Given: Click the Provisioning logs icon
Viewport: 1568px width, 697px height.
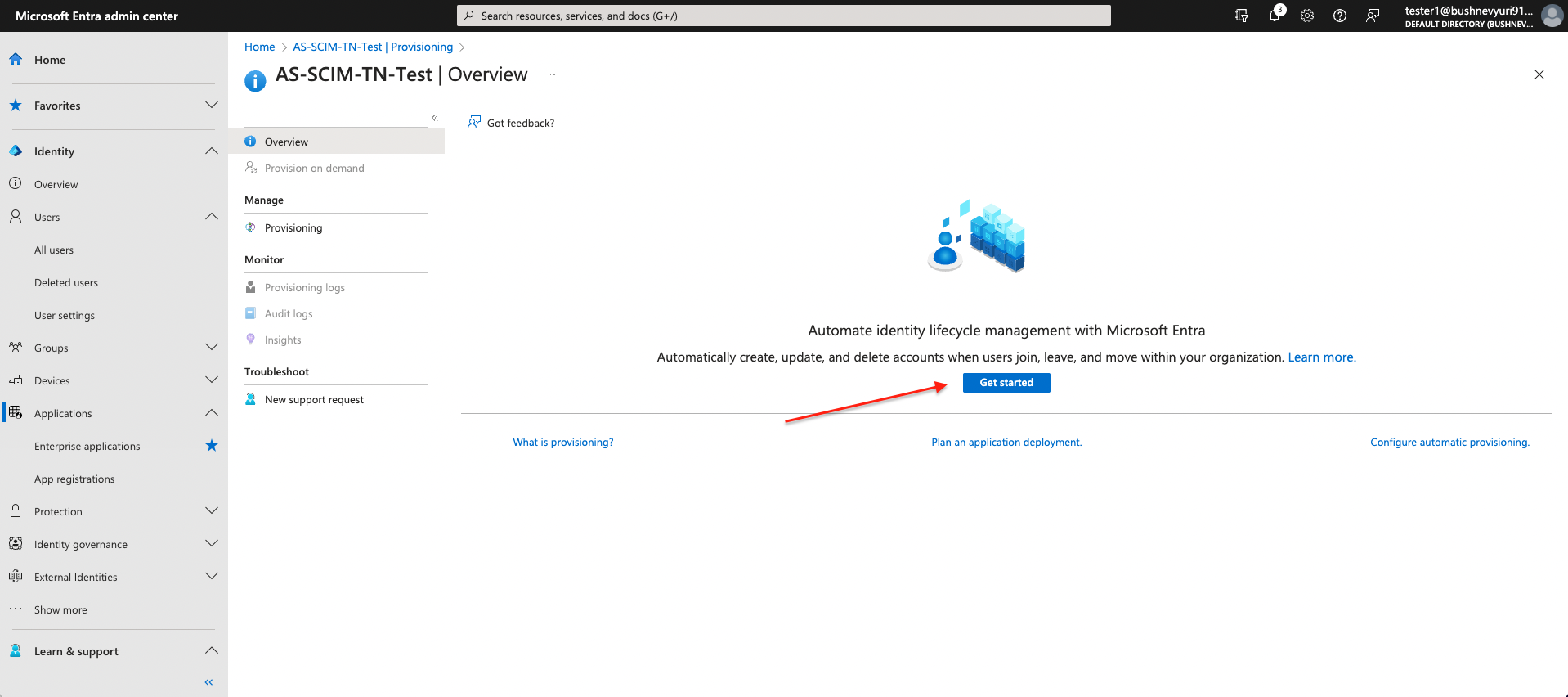Looking at the screenshot, I should click(251, 287).
